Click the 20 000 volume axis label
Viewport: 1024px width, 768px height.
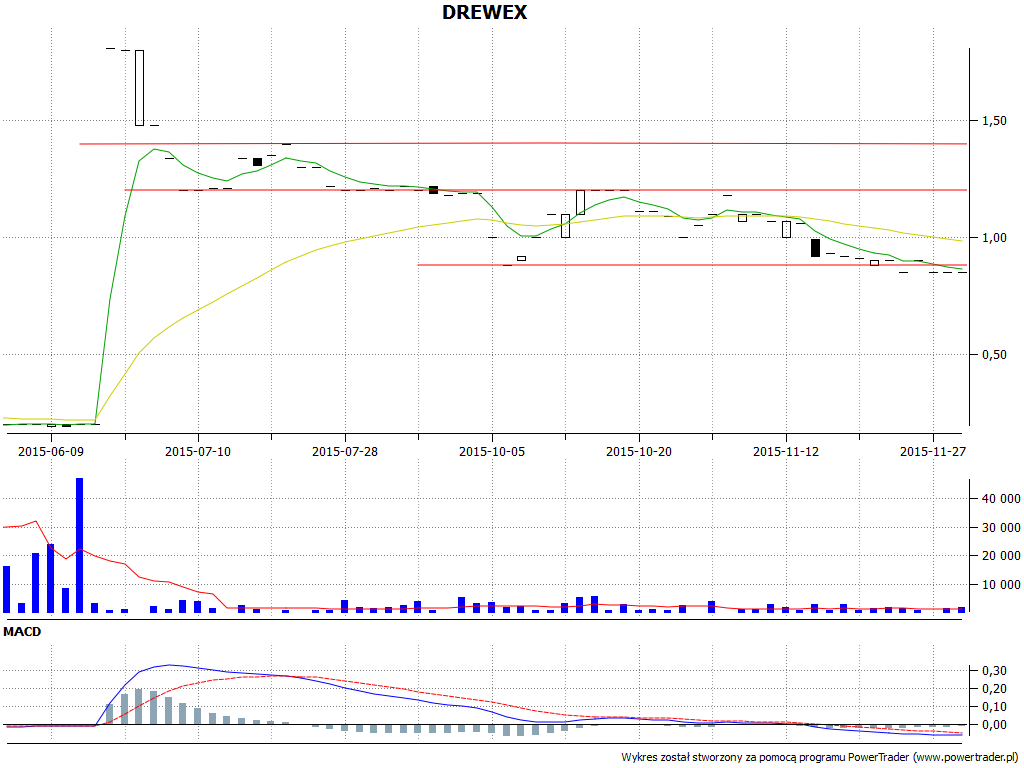[1001, 556]
